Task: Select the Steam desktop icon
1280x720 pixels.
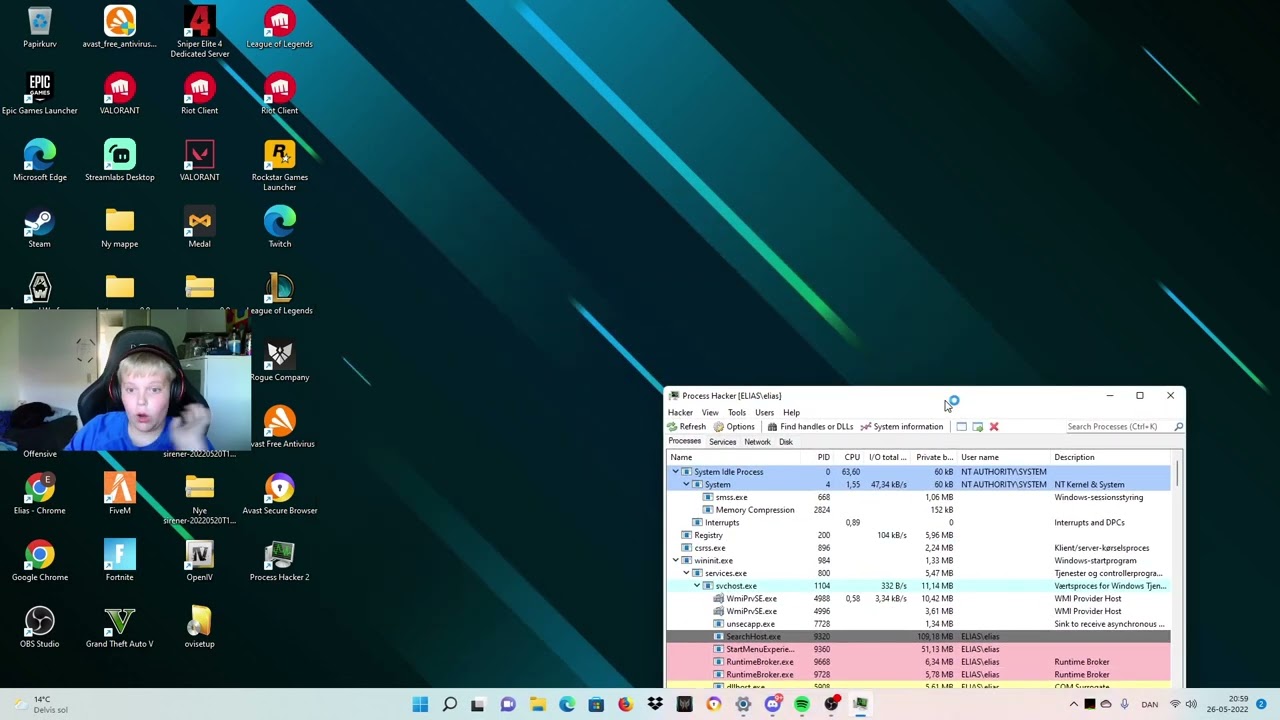Action: click(x=40, y=227)
